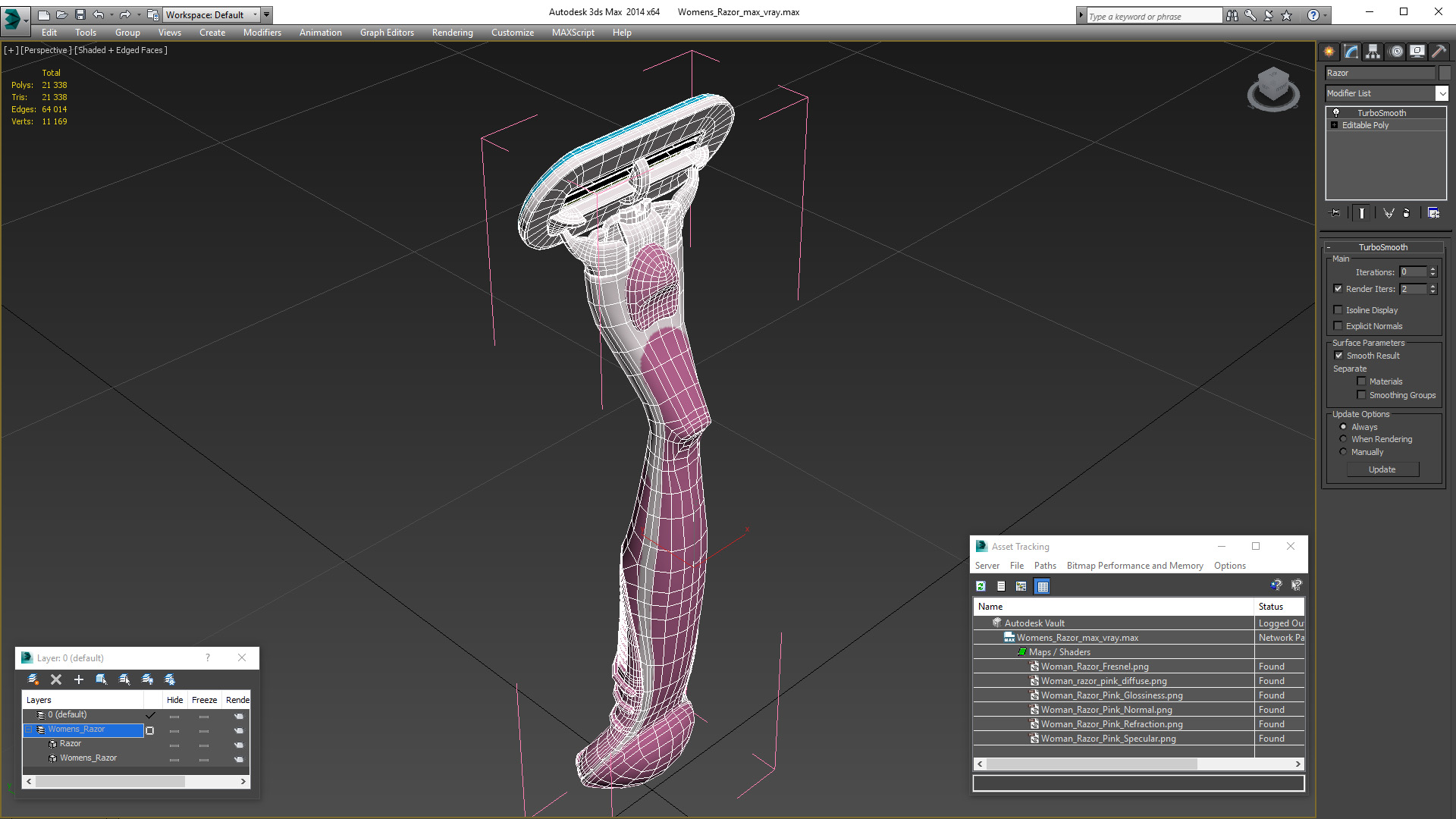Open Paths menu in Asset Tracking

(1045, 566)
